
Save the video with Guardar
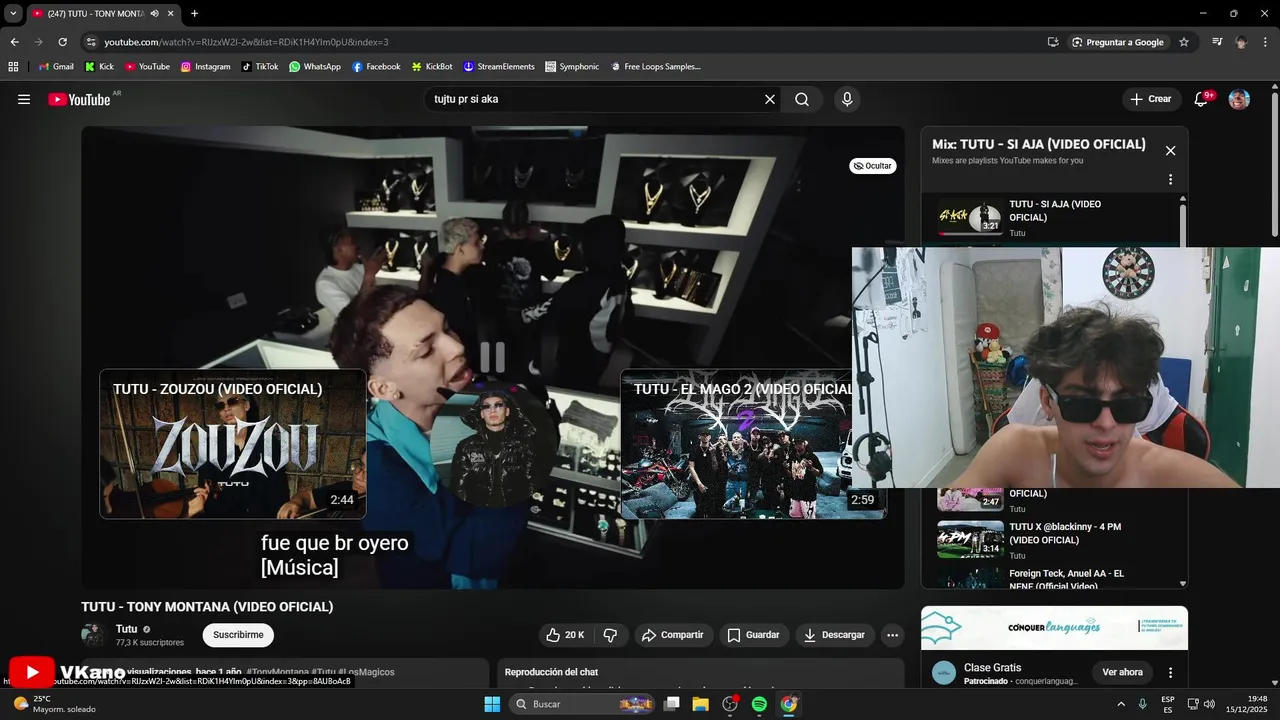click(x=753, y=635)
